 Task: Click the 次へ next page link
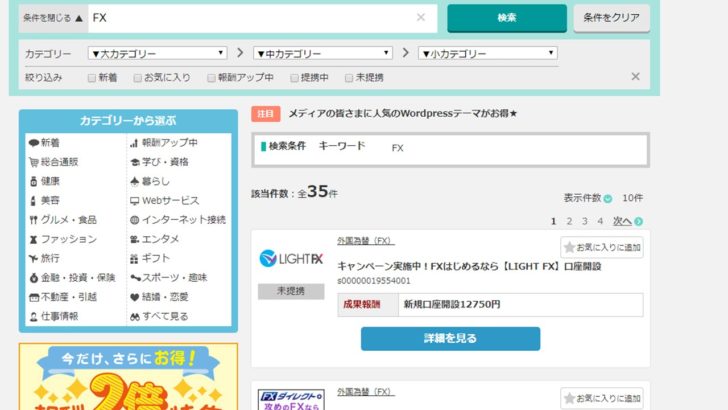coord(622,221)
